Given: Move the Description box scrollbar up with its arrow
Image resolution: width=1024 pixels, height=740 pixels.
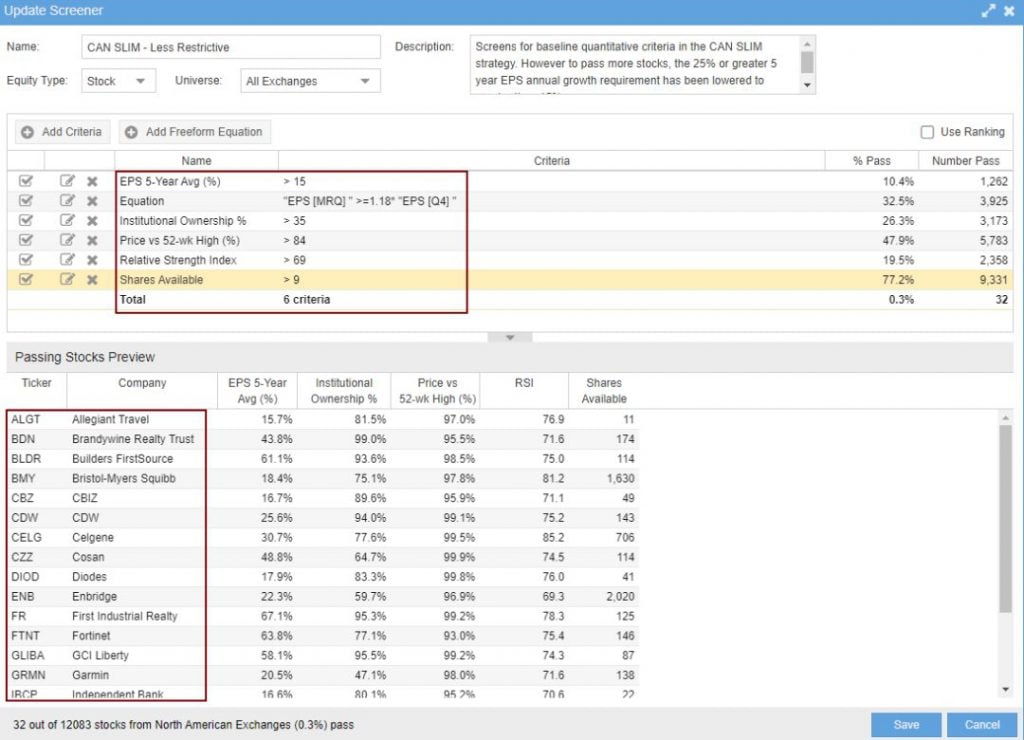Looking at the screenshot, I should coord(807,44).
